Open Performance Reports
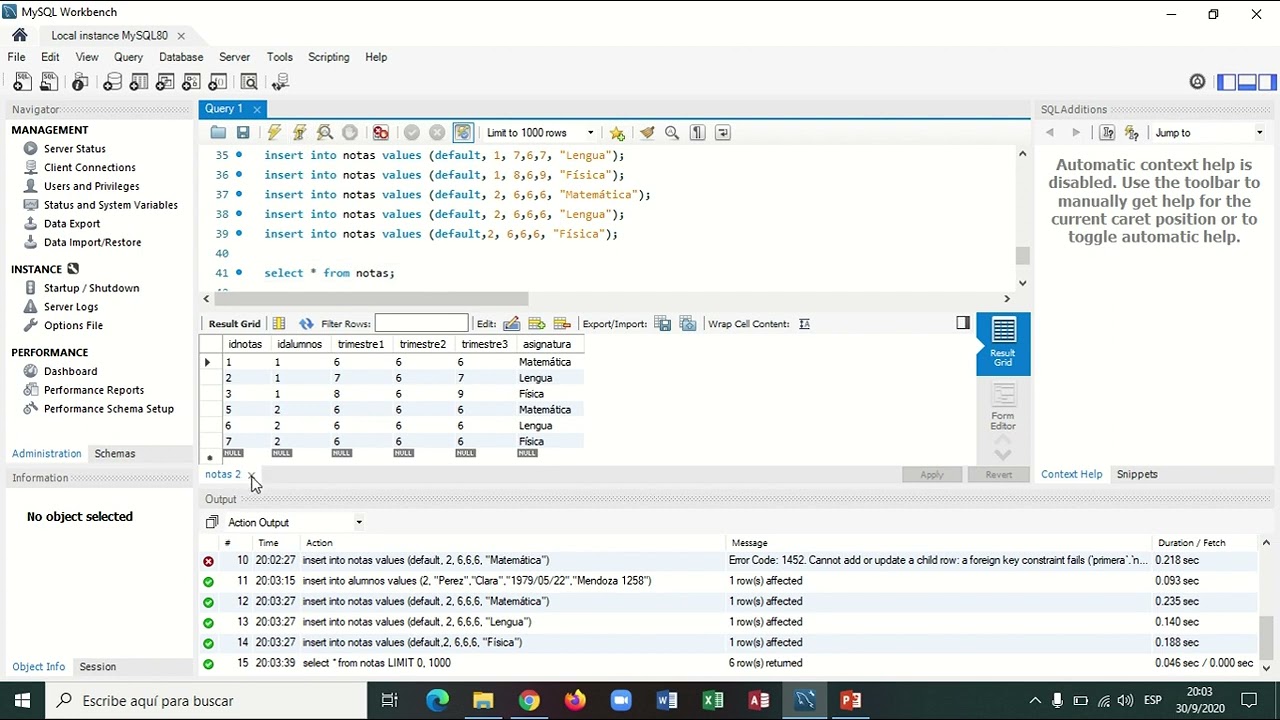 [93, 390]
